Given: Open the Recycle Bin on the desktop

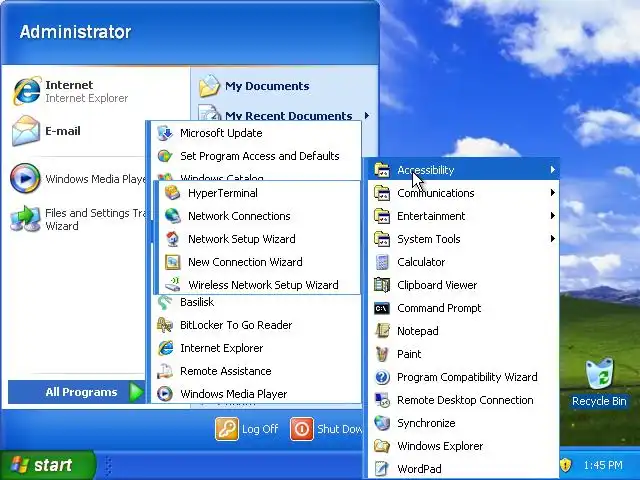Looking at the screenshot, I should tap(599, 383).
